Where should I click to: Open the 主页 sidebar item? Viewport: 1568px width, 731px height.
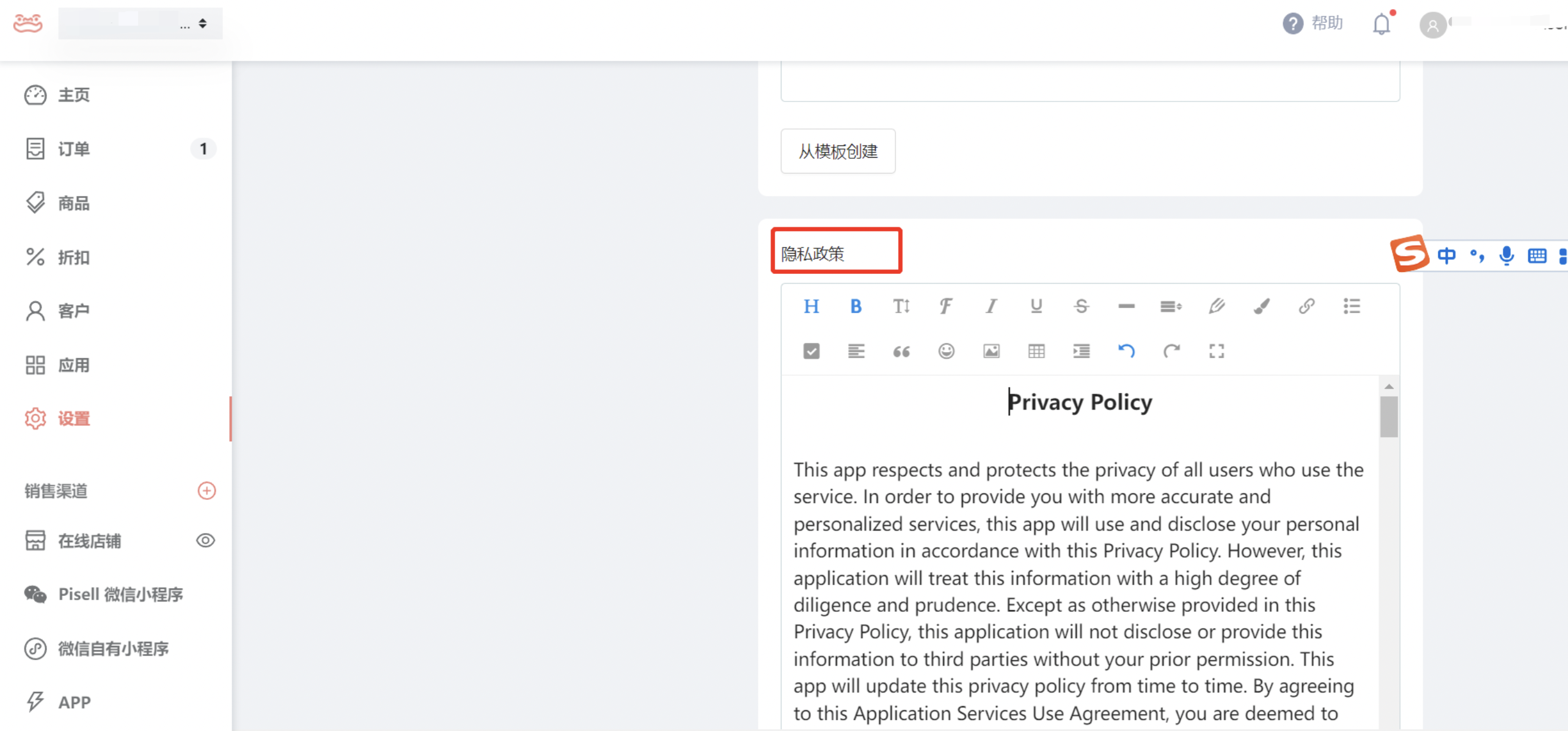tap(116, 95)
